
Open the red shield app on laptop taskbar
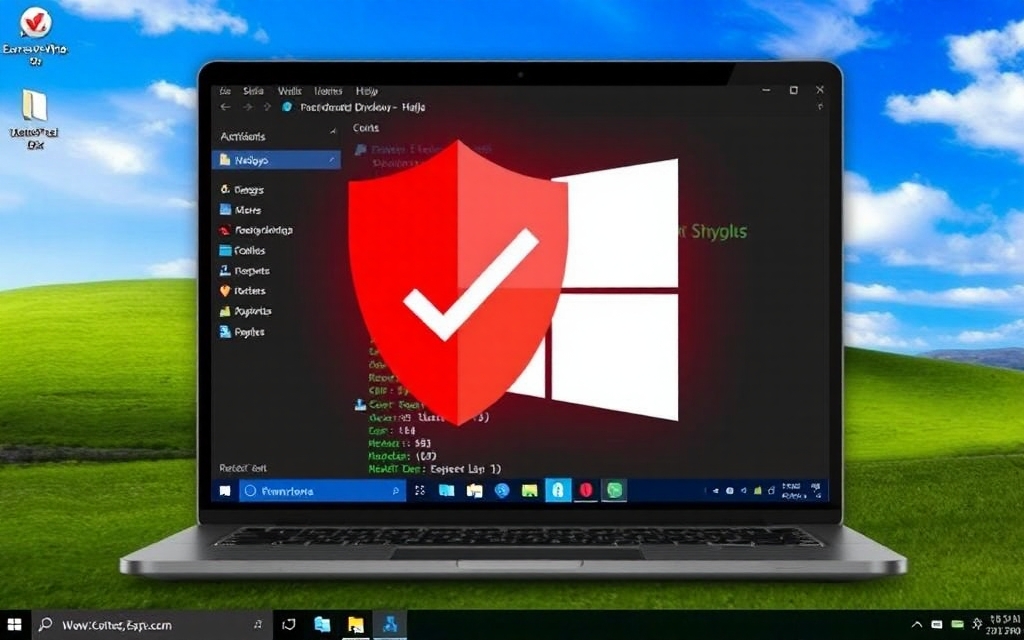[586, 490]
